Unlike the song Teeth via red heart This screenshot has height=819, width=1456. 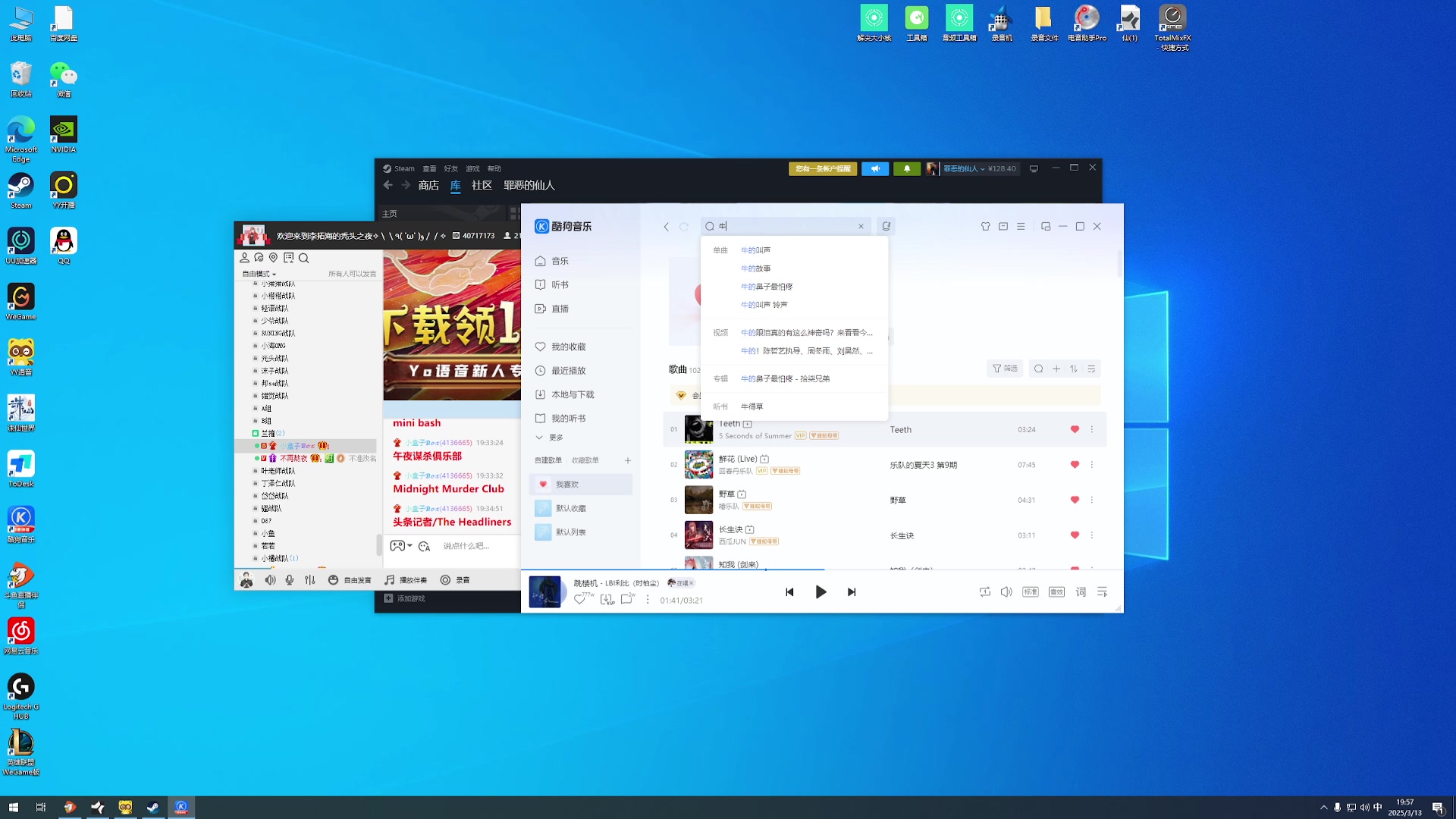[x=1075, y=429]
